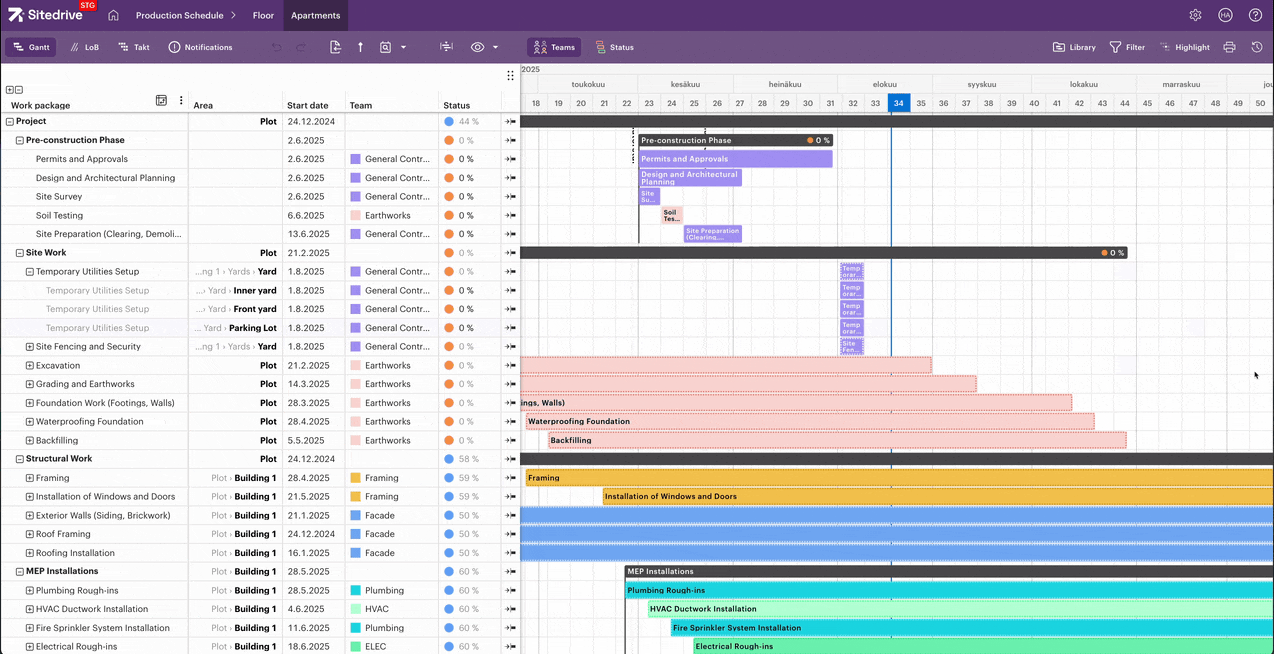This screenshot has width=1274, height=654.
Task: Click the home icon in header
Action: coord(113,16)
